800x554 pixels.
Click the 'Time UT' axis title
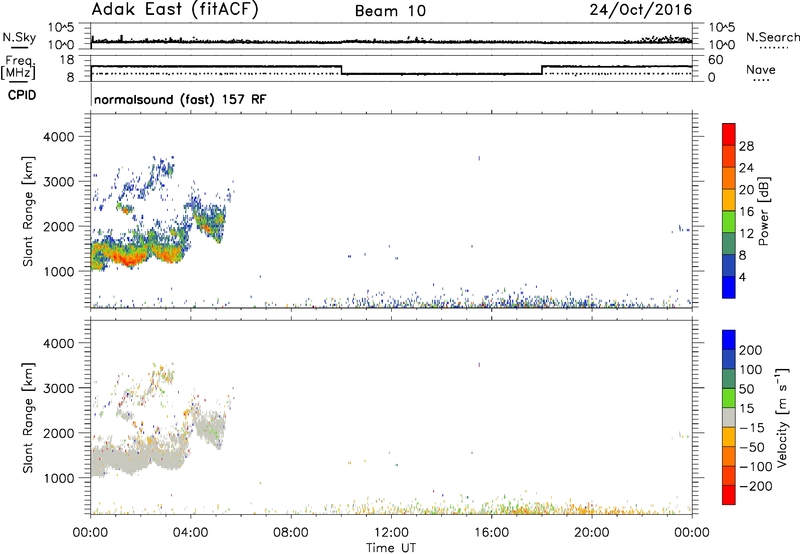pyautogui.click(x=391, y=548)
